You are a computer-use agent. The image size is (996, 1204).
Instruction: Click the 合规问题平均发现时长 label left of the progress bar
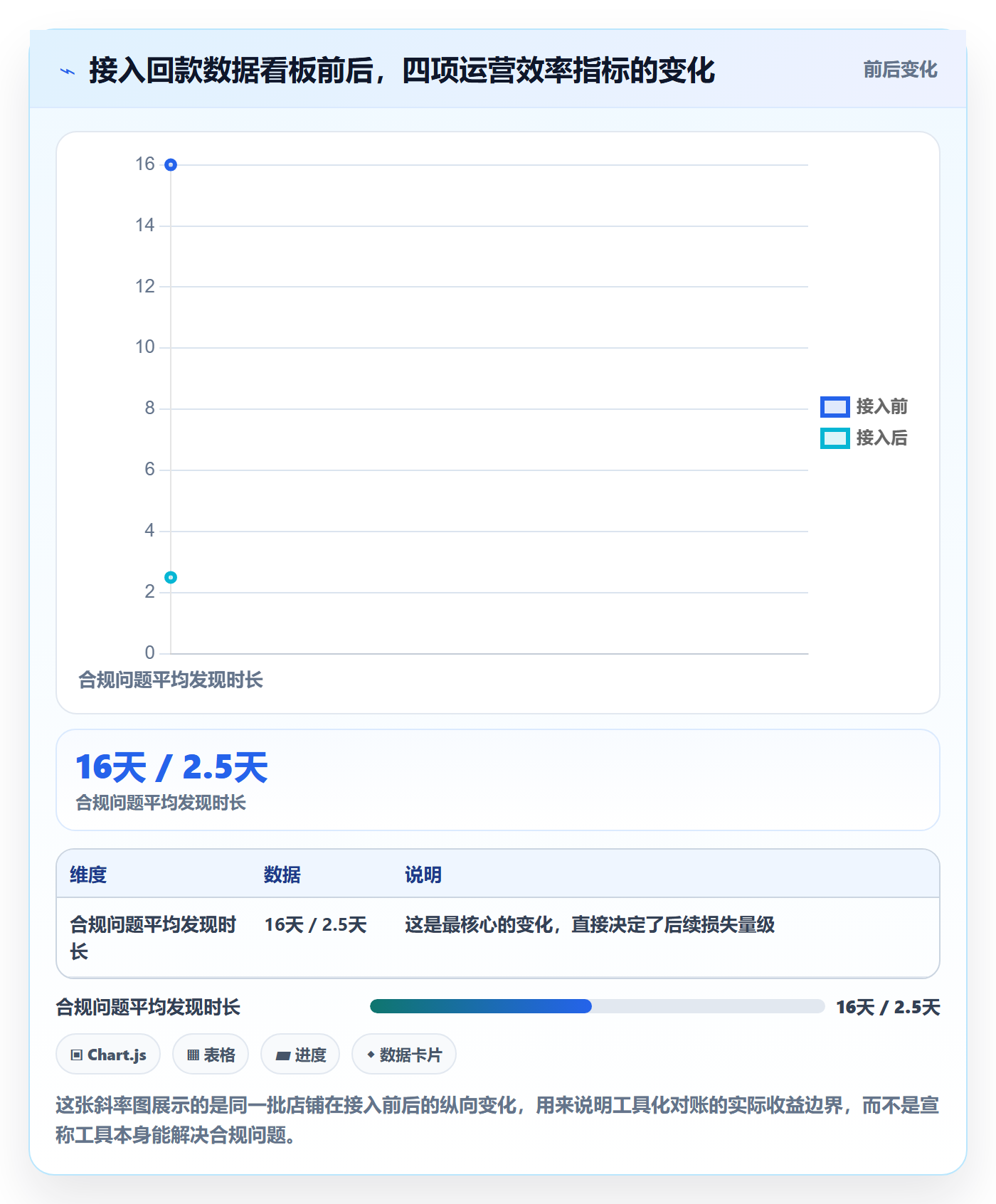point(148,1007)
